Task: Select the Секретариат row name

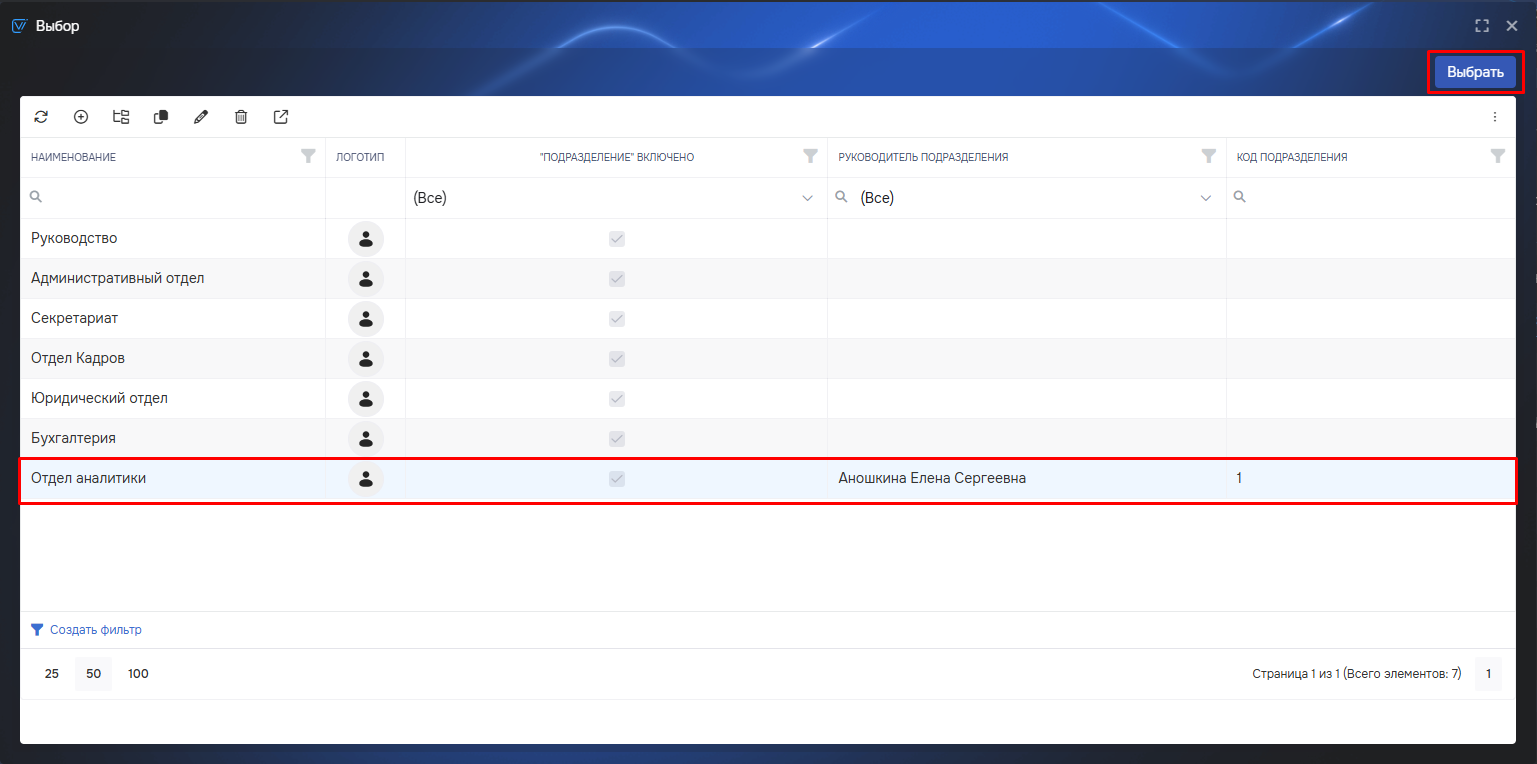Action: (x=75, y=318)
